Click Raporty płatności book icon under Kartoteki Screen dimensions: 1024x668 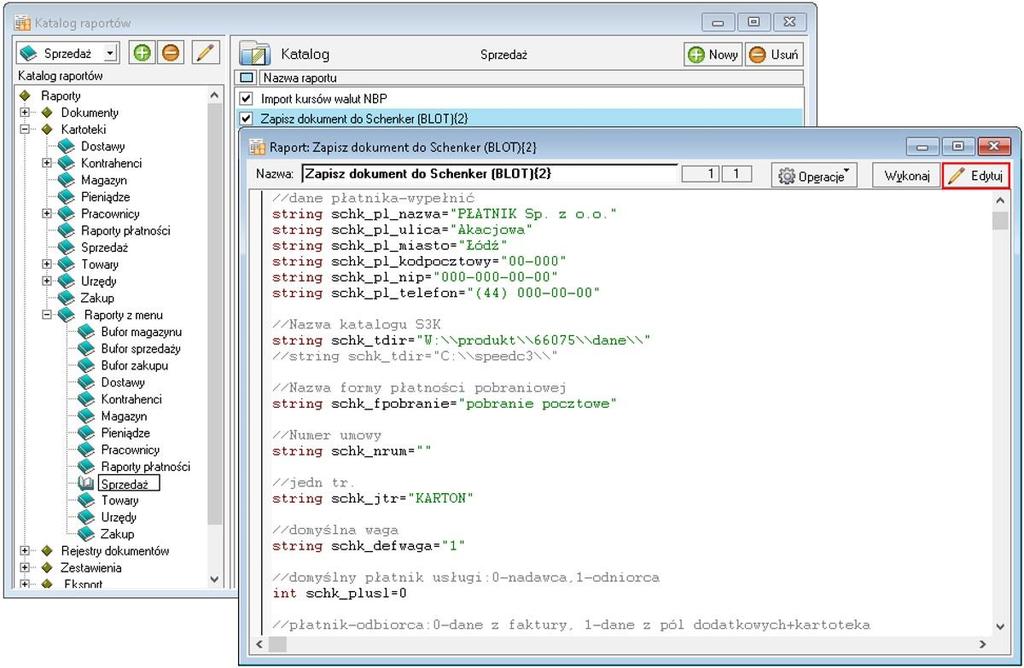[67, 231]
